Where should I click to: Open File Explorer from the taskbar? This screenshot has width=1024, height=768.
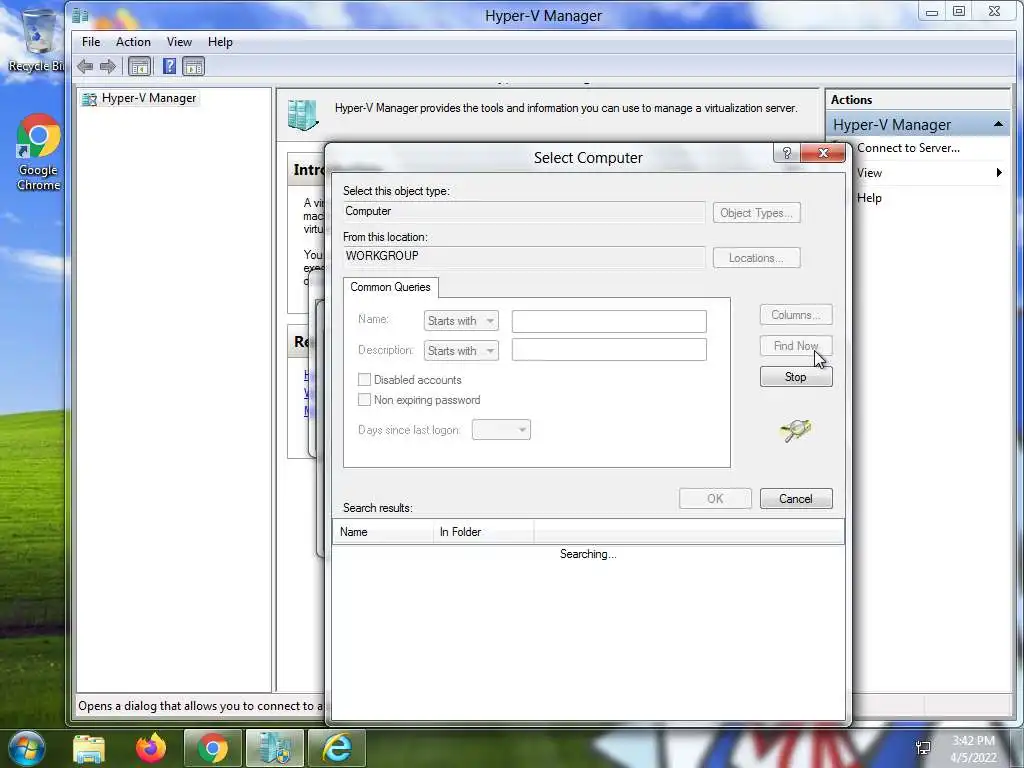[89, 748]
